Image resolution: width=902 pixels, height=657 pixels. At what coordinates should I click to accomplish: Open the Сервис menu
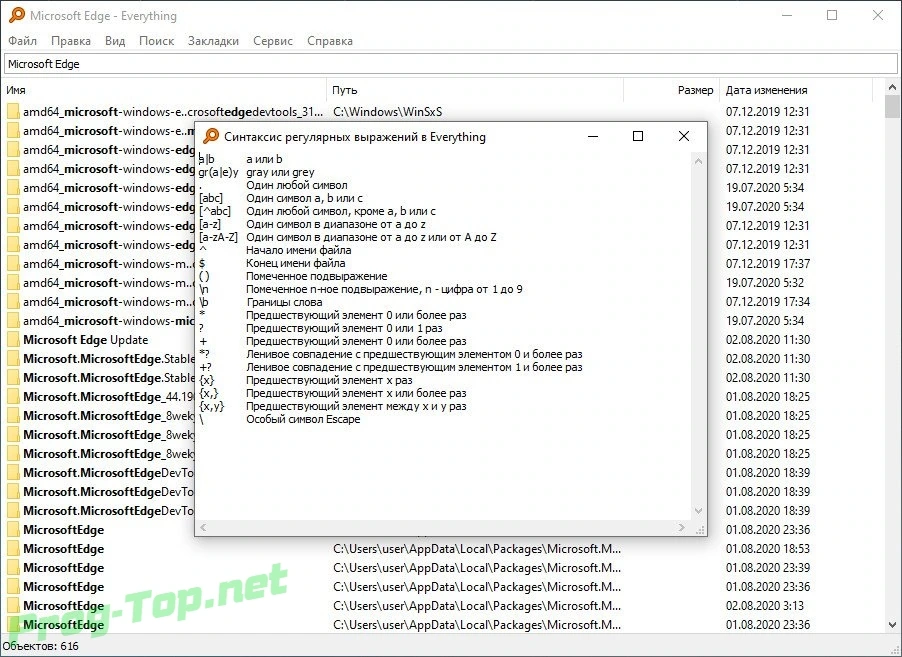273,41
